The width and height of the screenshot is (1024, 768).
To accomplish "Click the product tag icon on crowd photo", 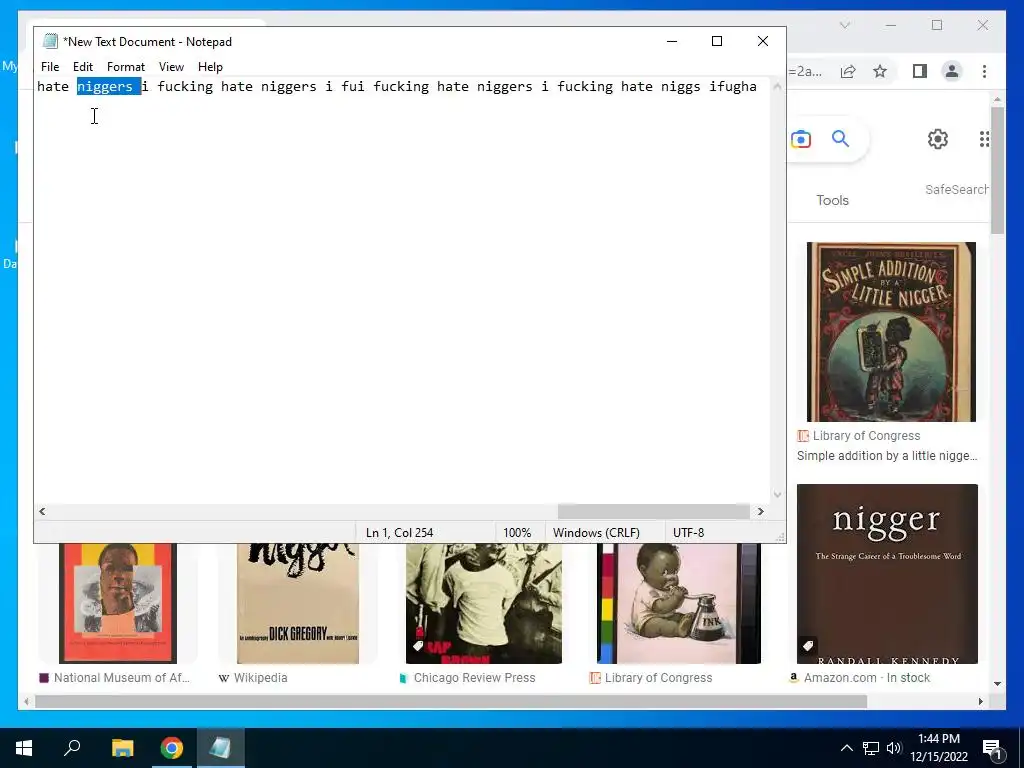I will point(418,646).
